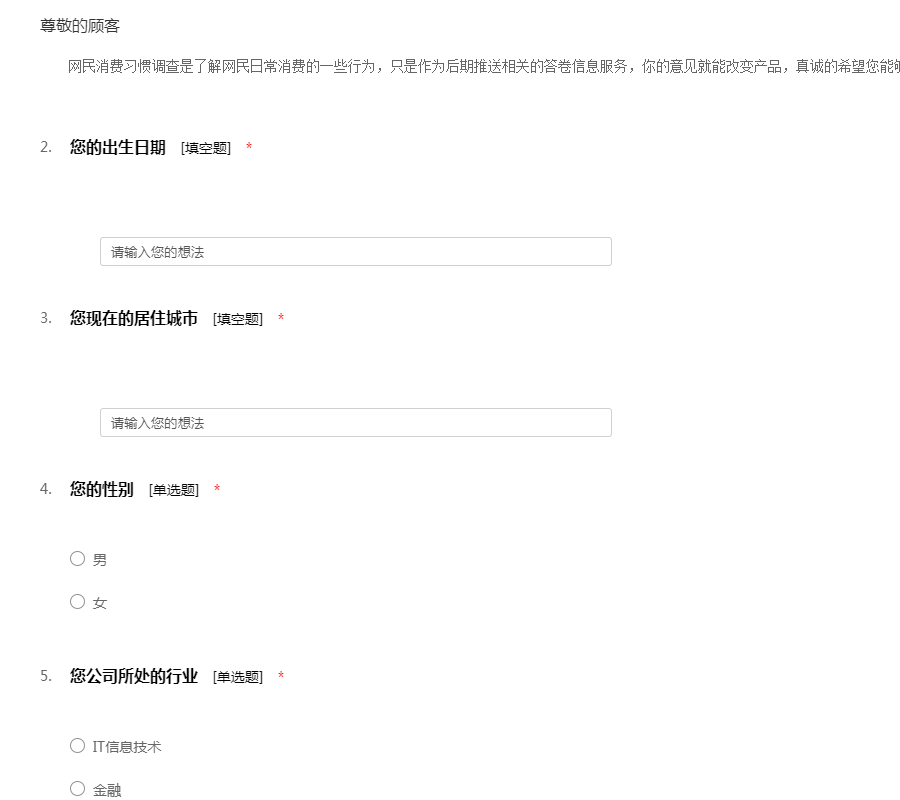Choose the 女 radio button circle

coord(77,602)
